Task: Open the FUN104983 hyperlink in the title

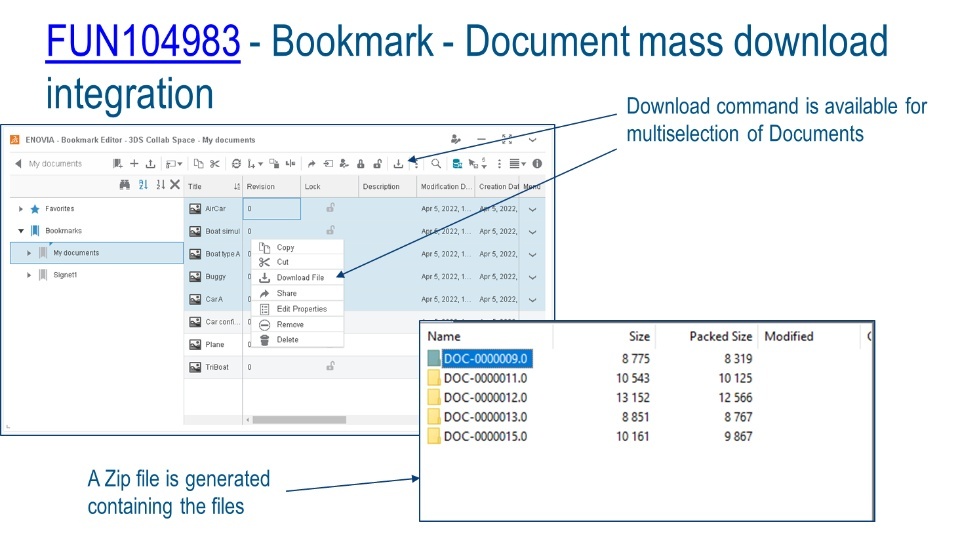Action: (143, 42)
